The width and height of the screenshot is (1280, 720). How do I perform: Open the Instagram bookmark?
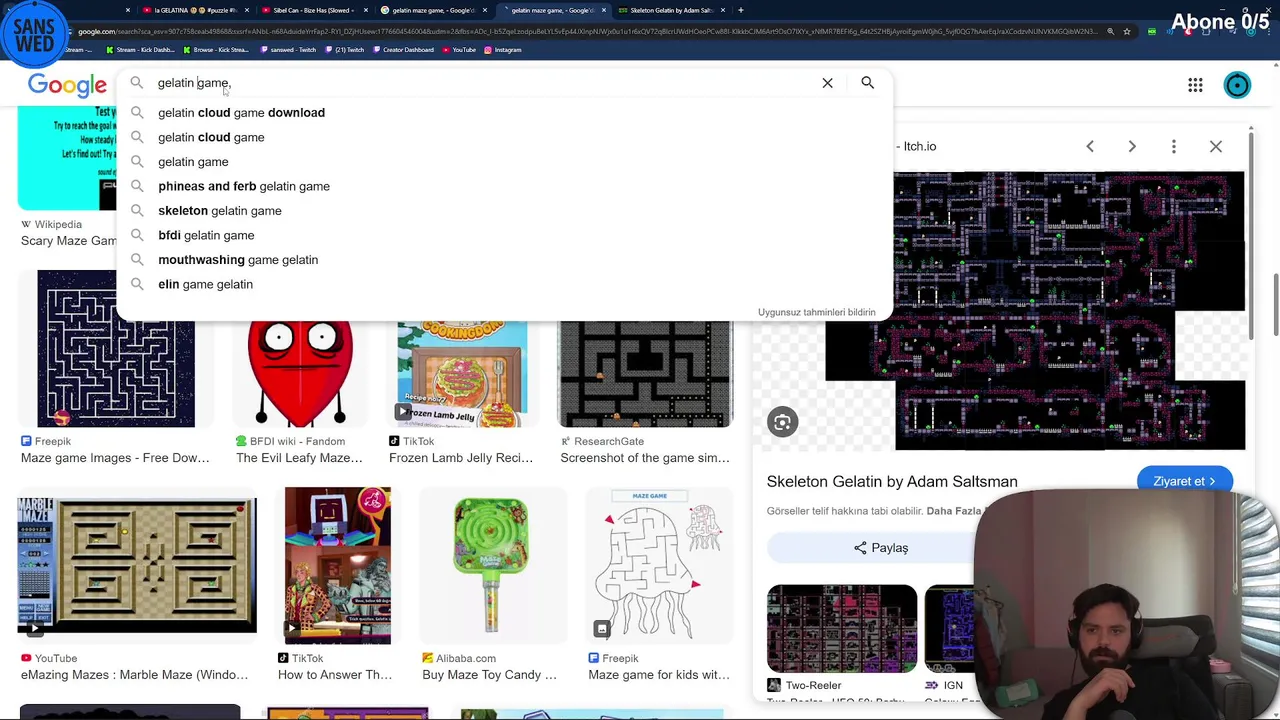[502, 49]
